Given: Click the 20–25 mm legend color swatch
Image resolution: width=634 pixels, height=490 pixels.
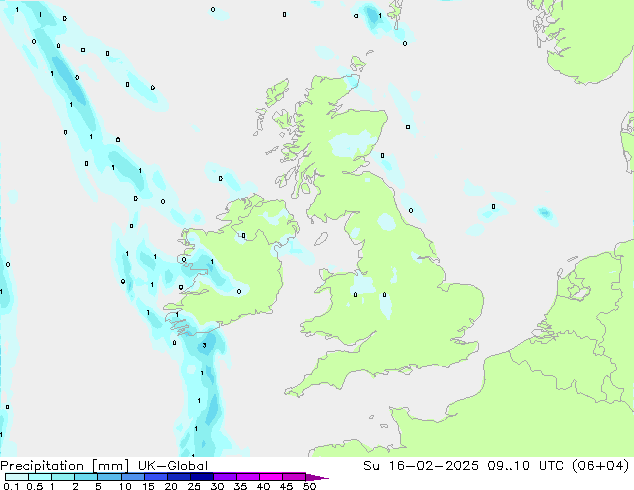Looking at the screenshot, I should point(179,477).
